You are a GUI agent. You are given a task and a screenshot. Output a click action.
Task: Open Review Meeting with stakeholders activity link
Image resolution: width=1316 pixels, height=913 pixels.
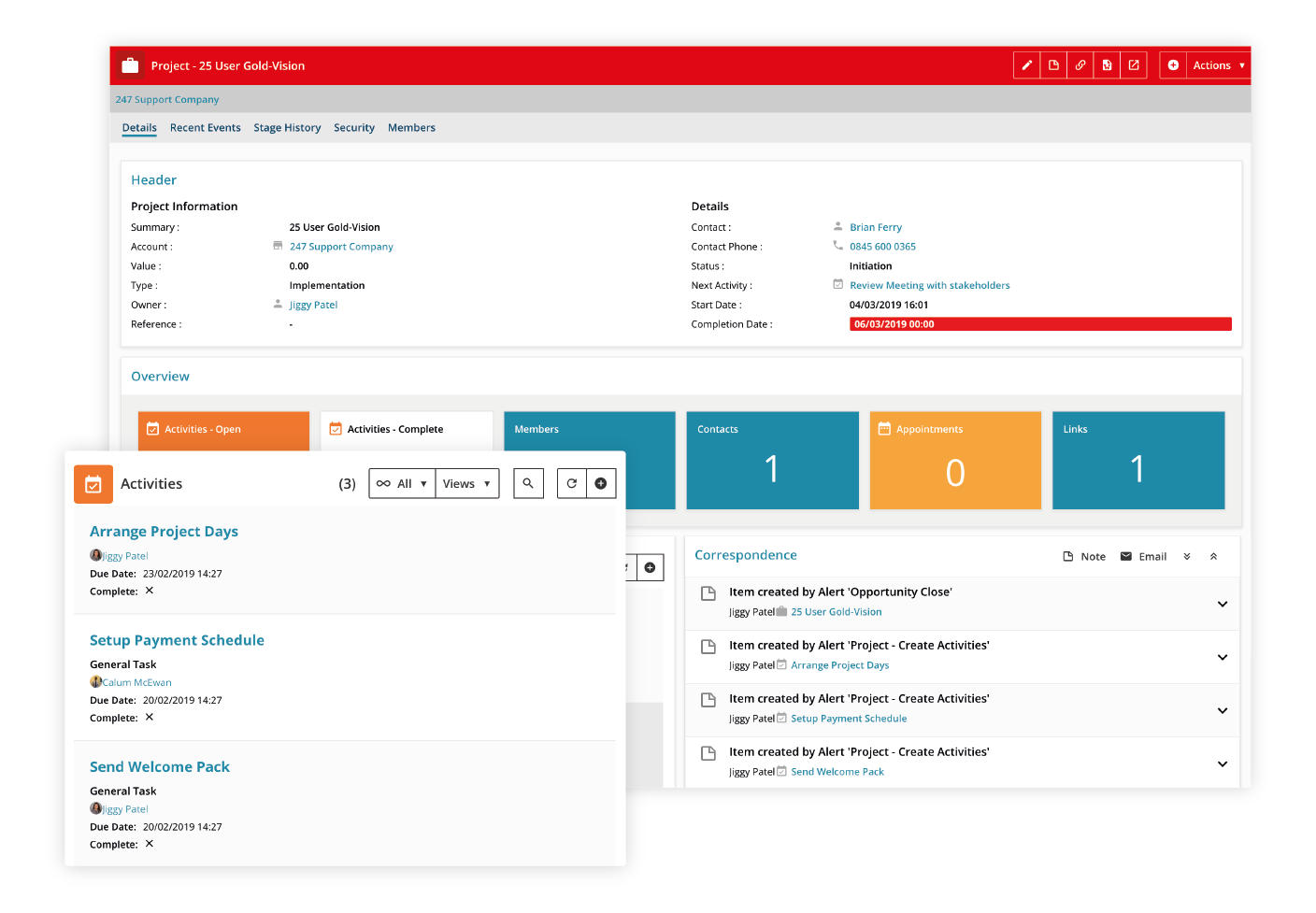click(x=930, y=286)
